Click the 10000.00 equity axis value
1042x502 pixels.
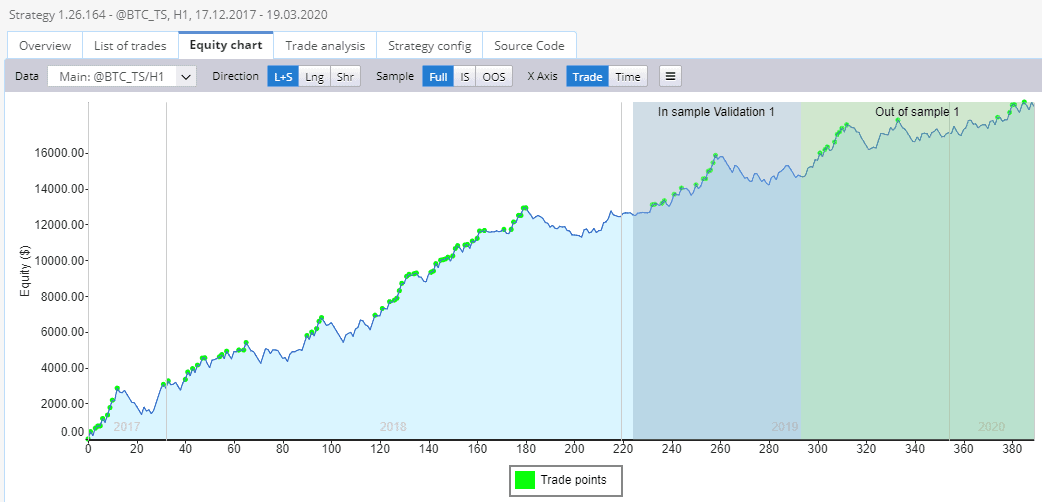coord(58,261)
